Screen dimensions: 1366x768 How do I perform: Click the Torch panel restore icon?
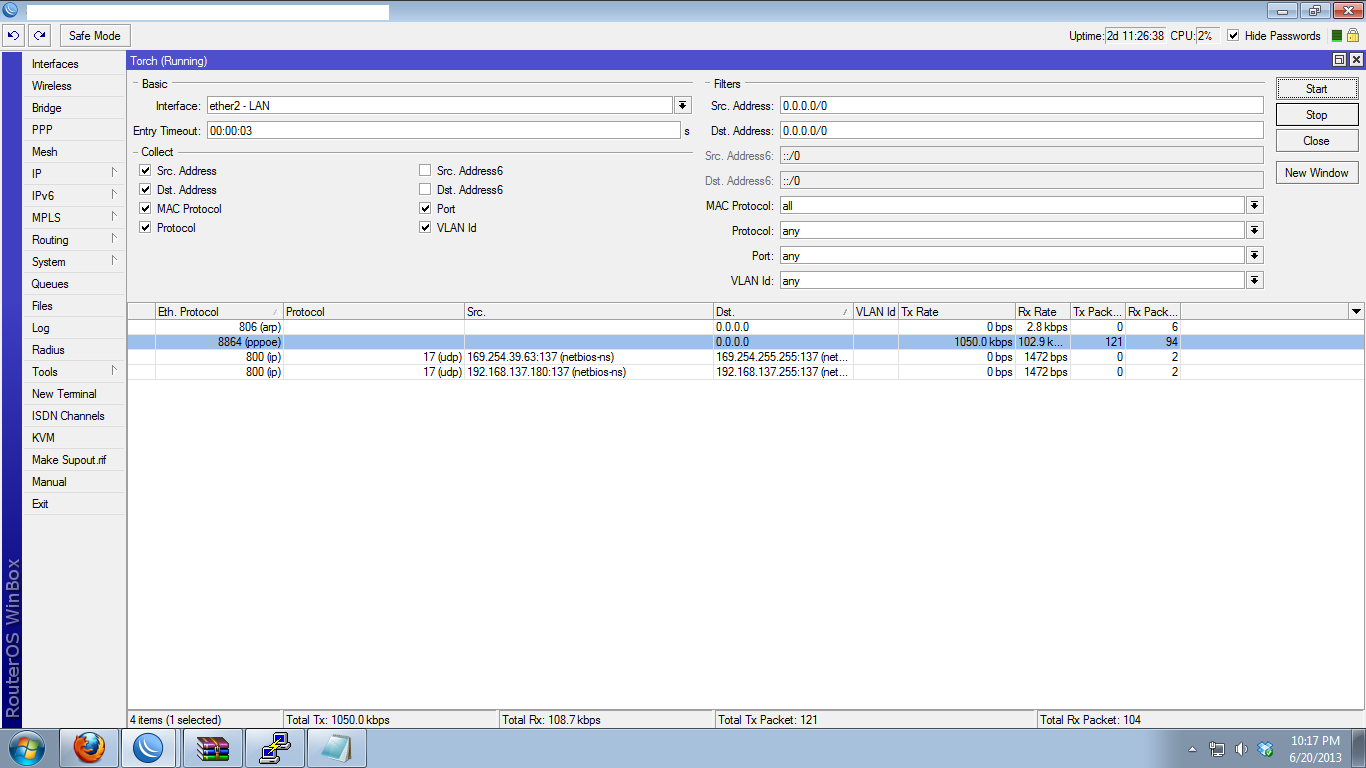1339,61
